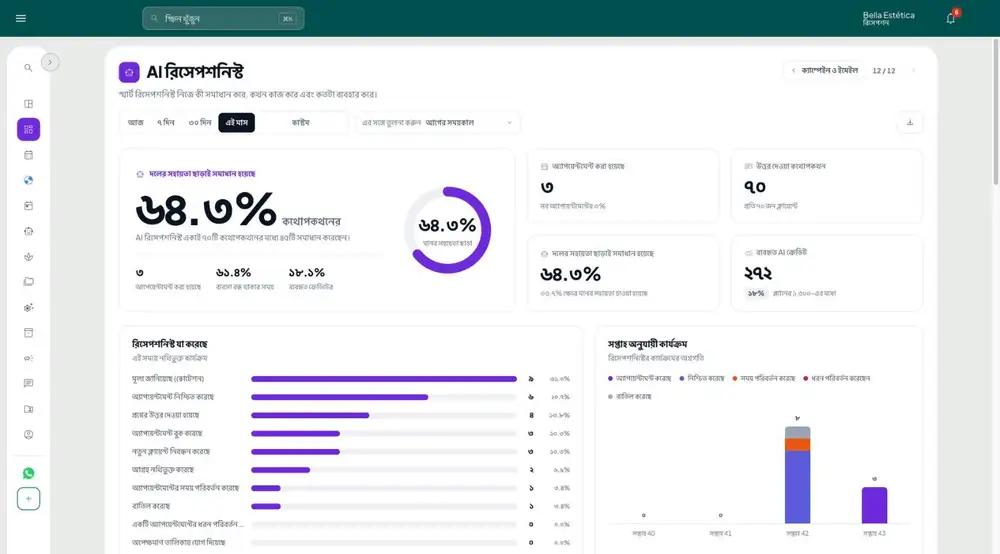Open the sidebar panel layout icon
The height and width of the screenshot is (554, 1000).
point(28,104)
